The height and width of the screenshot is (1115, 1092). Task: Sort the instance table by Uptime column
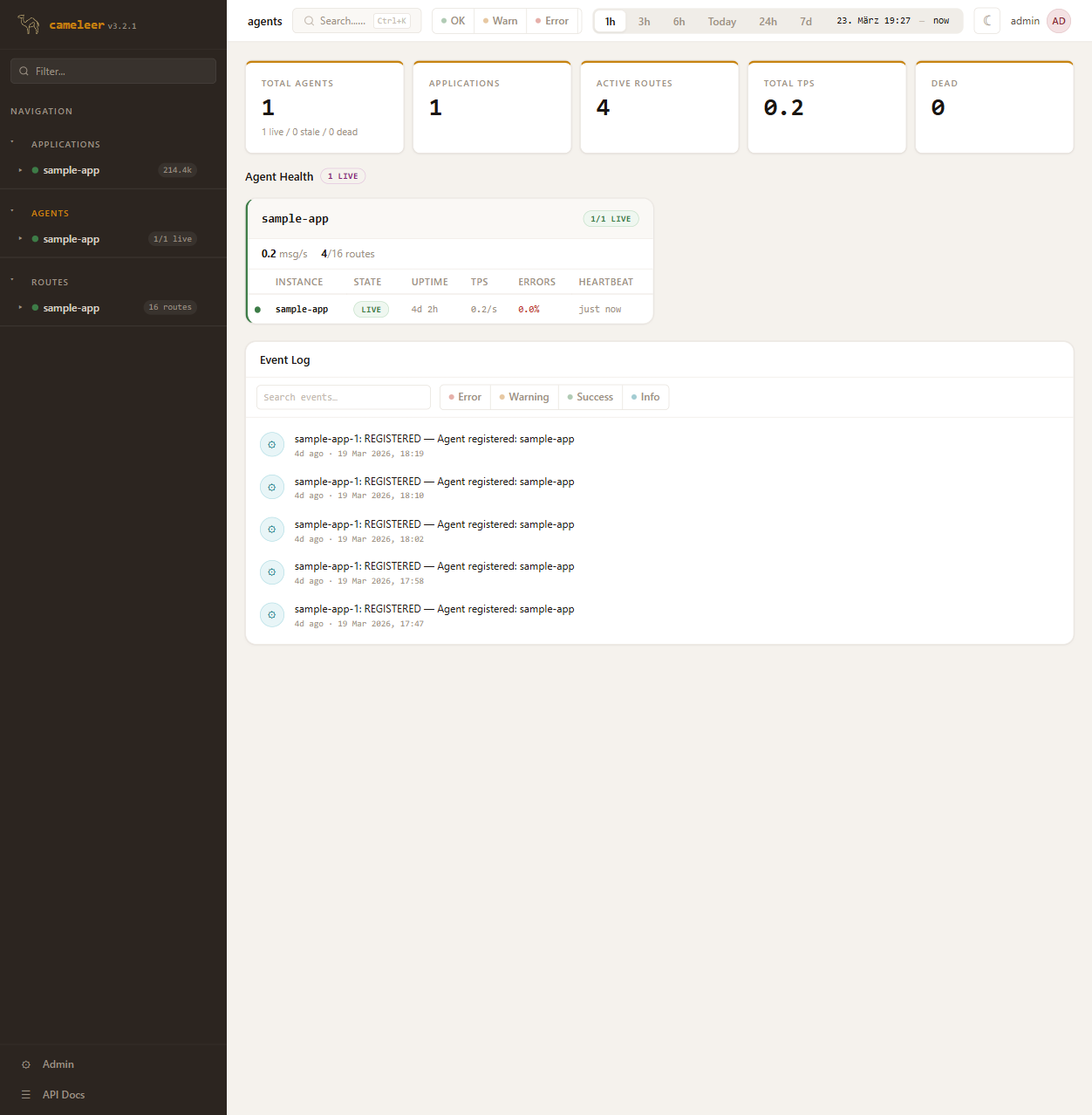pos(429,282)
